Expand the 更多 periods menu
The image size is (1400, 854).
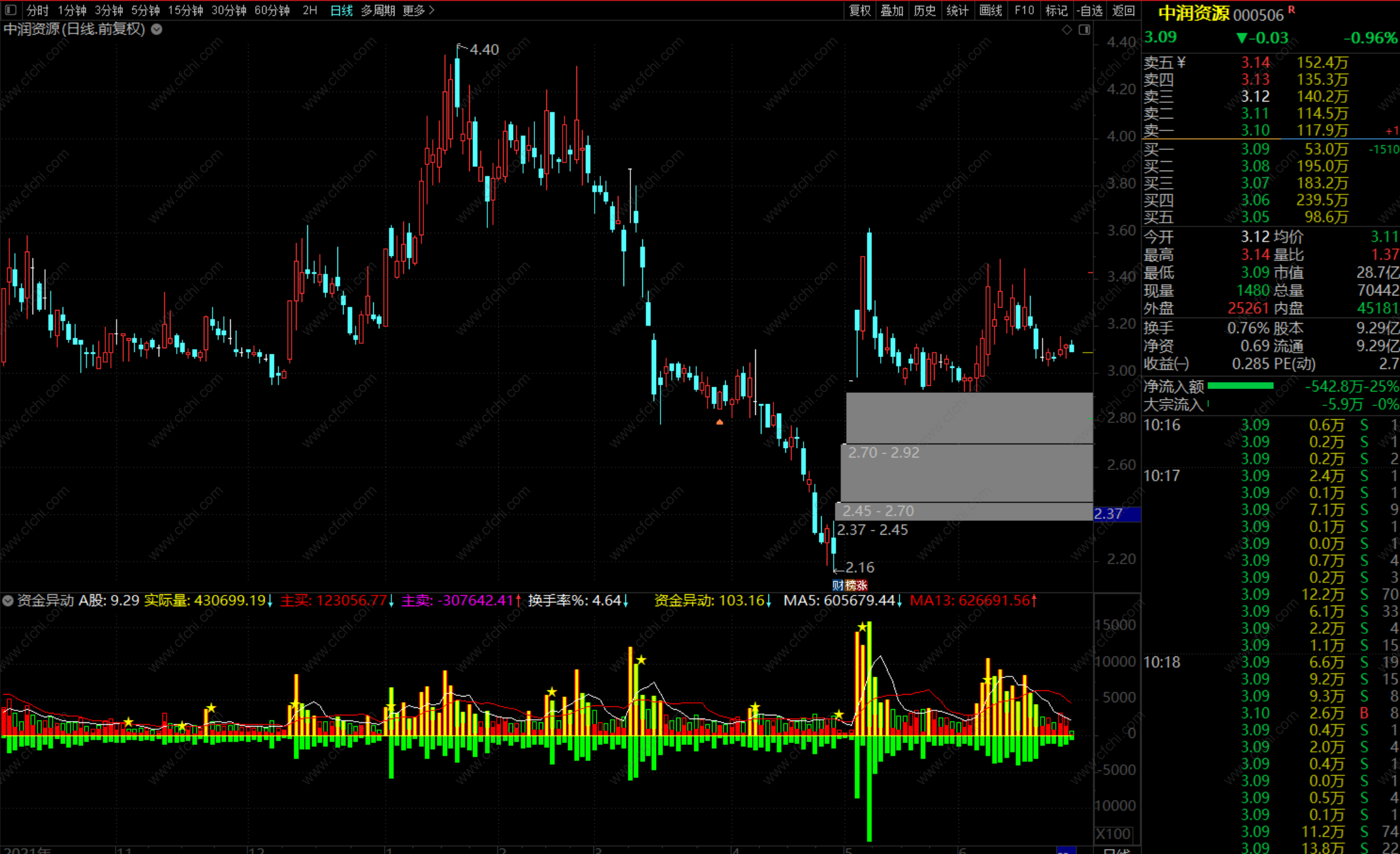point(418,10)
